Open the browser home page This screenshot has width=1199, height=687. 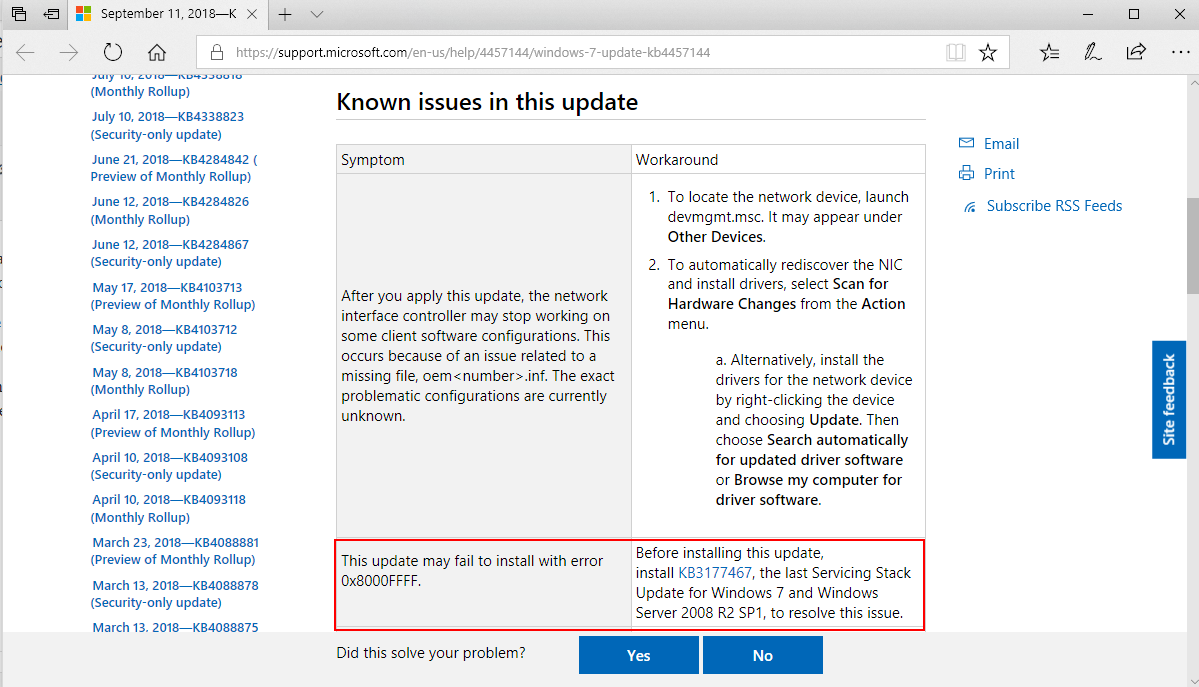point(157,52)
